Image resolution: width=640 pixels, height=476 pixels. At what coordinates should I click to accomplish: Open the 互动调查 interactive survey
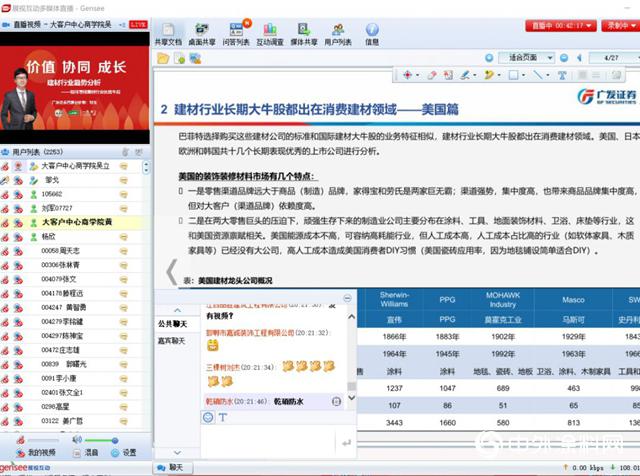(270, 33)
